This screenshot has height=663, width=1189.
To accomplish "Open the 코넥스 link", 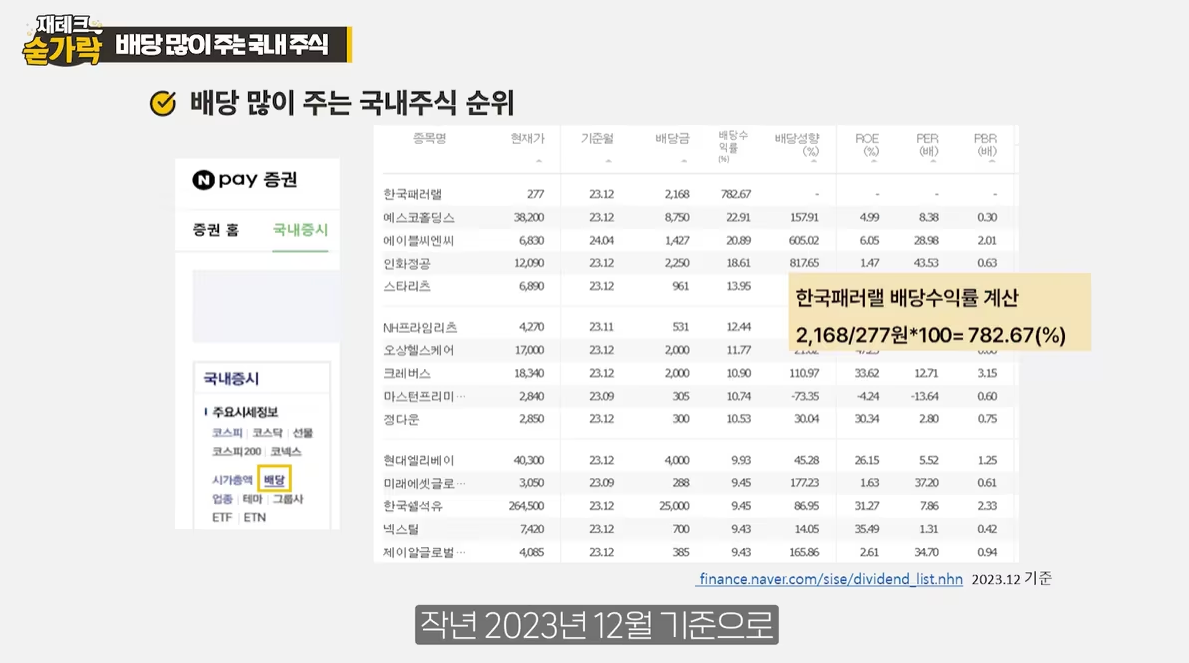I will point(286,451).
